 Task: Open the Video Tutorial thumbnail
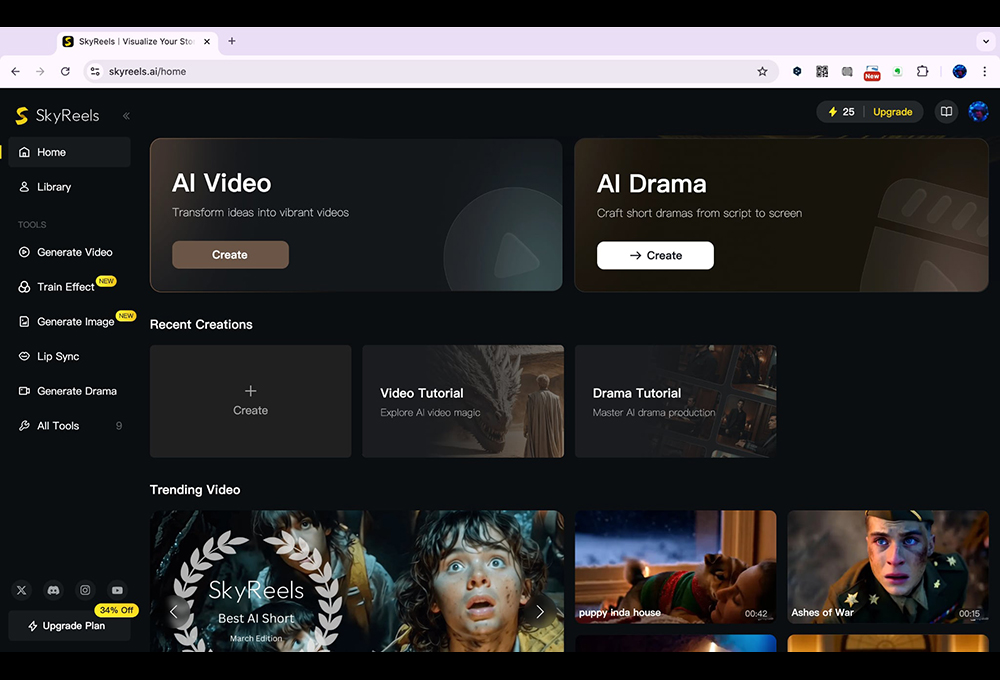coord(463,401)
